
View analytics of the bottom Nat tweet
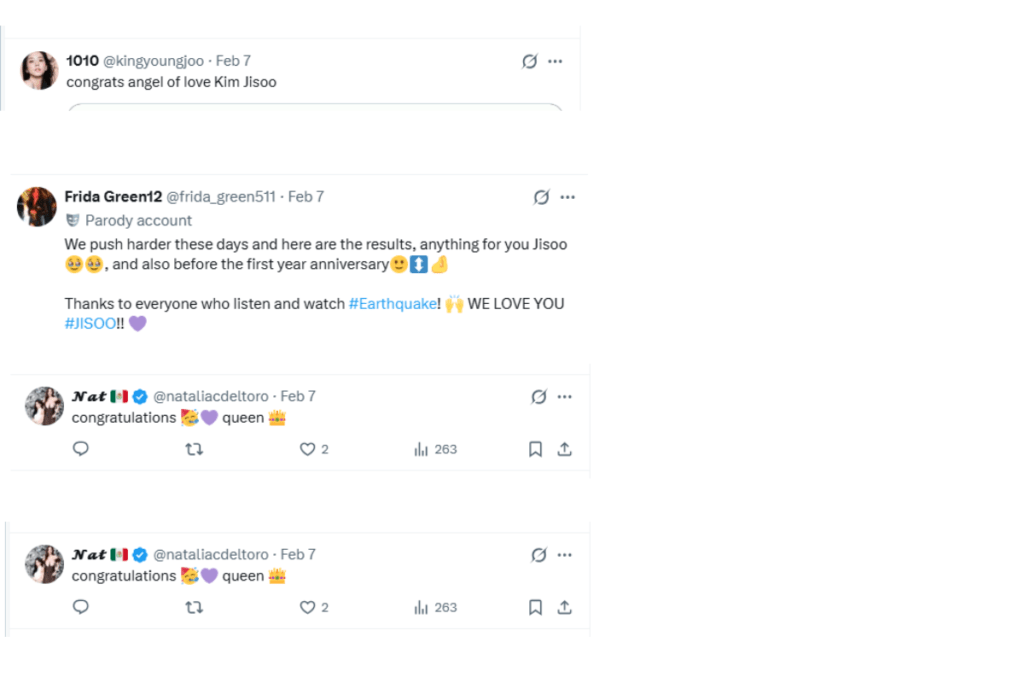tap(435, 607)
